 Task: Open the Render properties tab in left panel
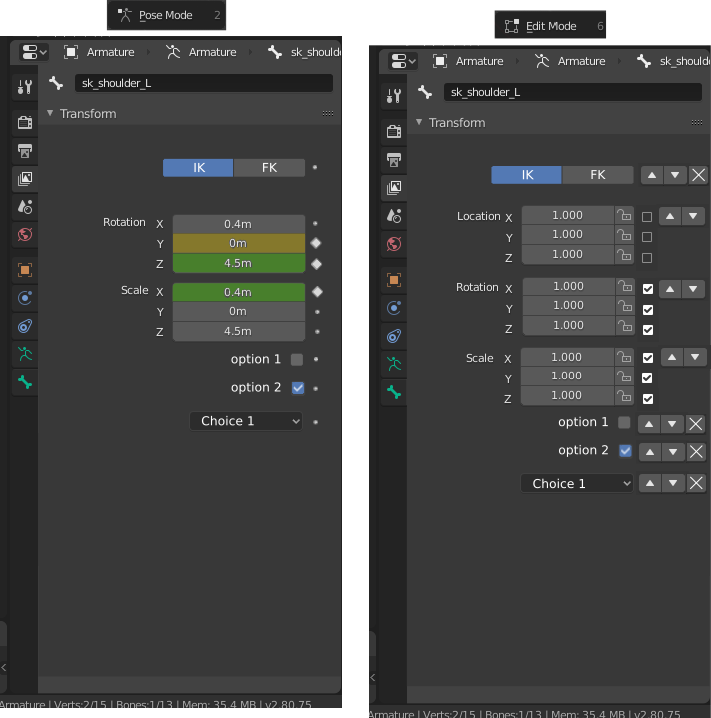(x=25, y=122)
